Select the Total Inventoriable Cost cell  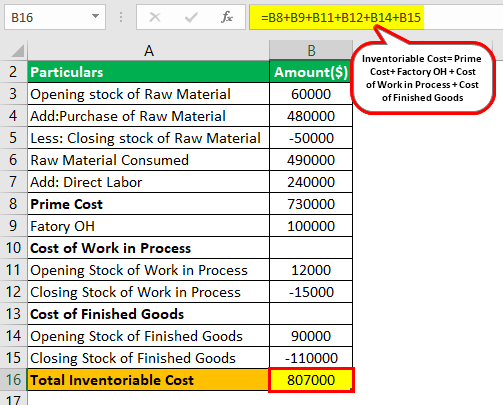[x=149, y=380]
